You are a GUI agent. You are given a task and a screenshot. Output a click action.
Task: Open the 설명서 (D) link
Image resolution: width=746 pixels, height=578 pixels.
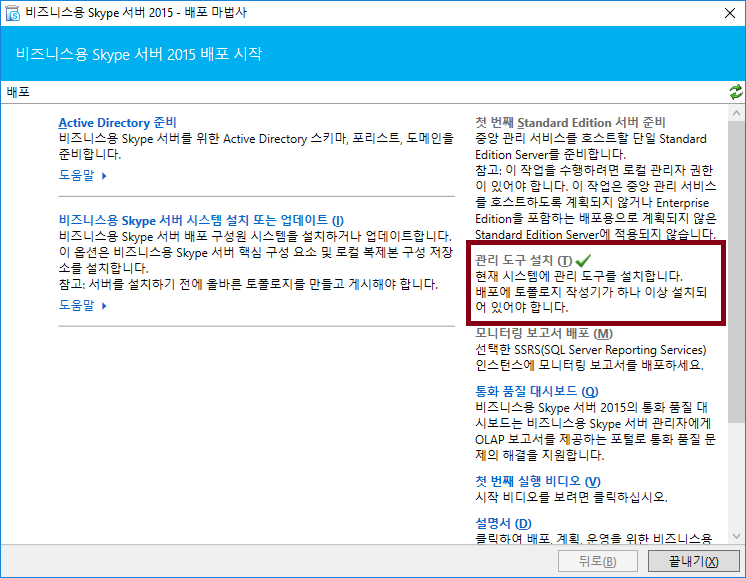503,523
